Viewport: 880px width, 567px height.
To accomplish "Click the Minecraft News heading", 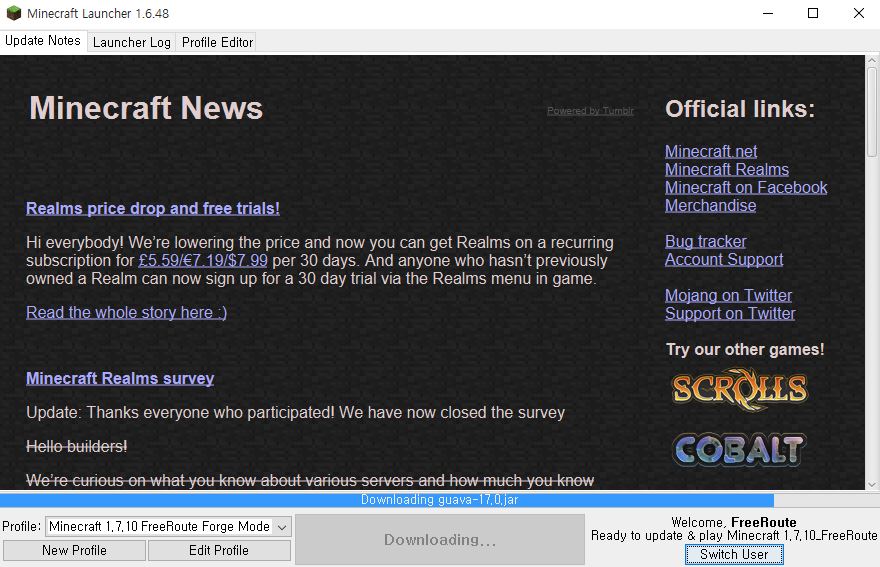I will (x=146, y=108).
